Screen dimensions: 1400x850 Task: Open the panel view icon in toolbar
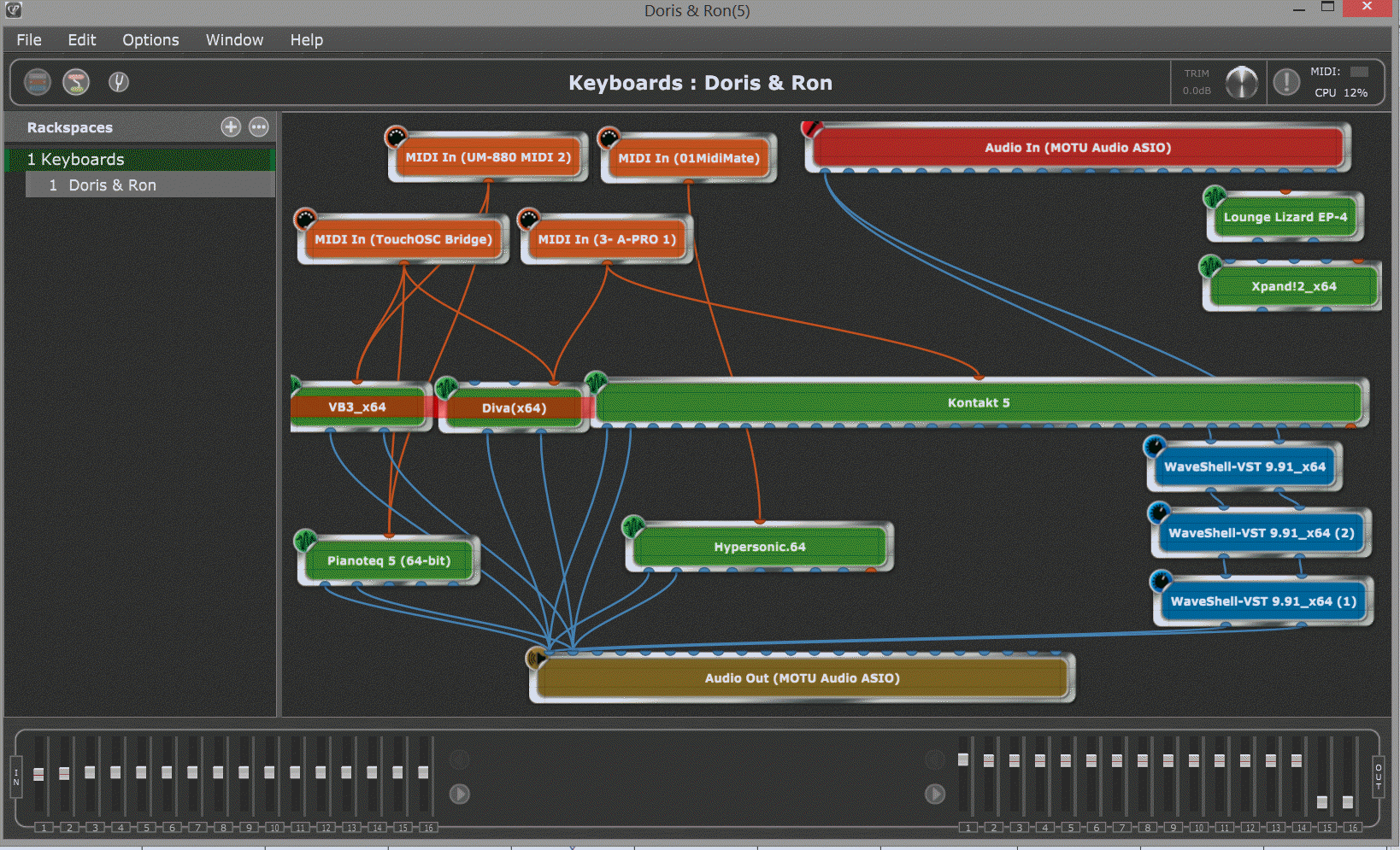[x=37, y=82]
